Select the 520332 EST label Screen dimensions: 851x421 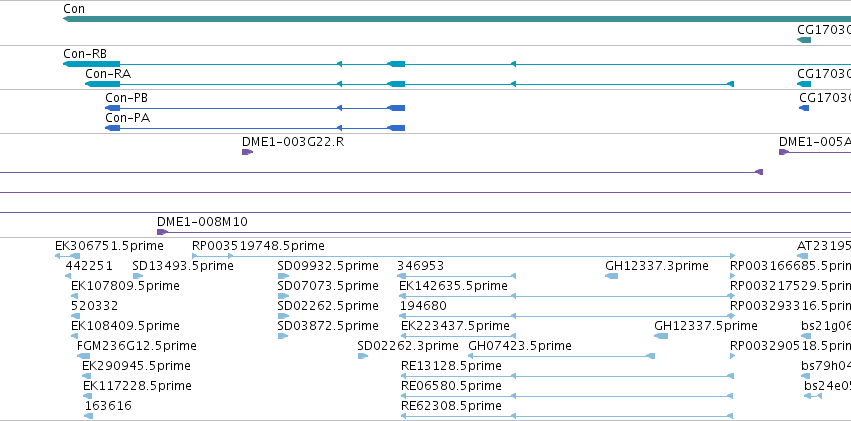point(94,306)
